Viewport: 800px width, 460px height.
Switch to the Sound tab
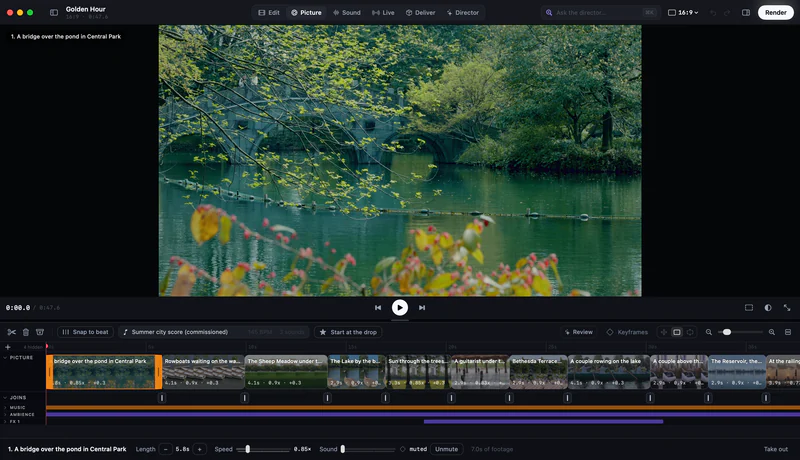click(x=346, y=12)
